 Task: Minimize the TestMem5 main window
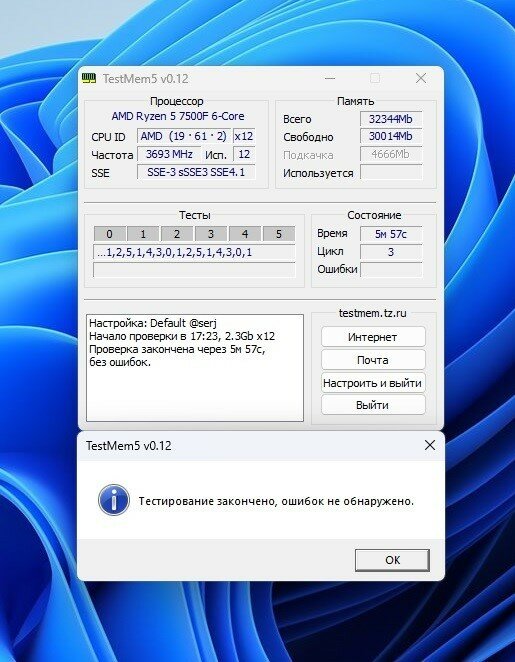330,79
